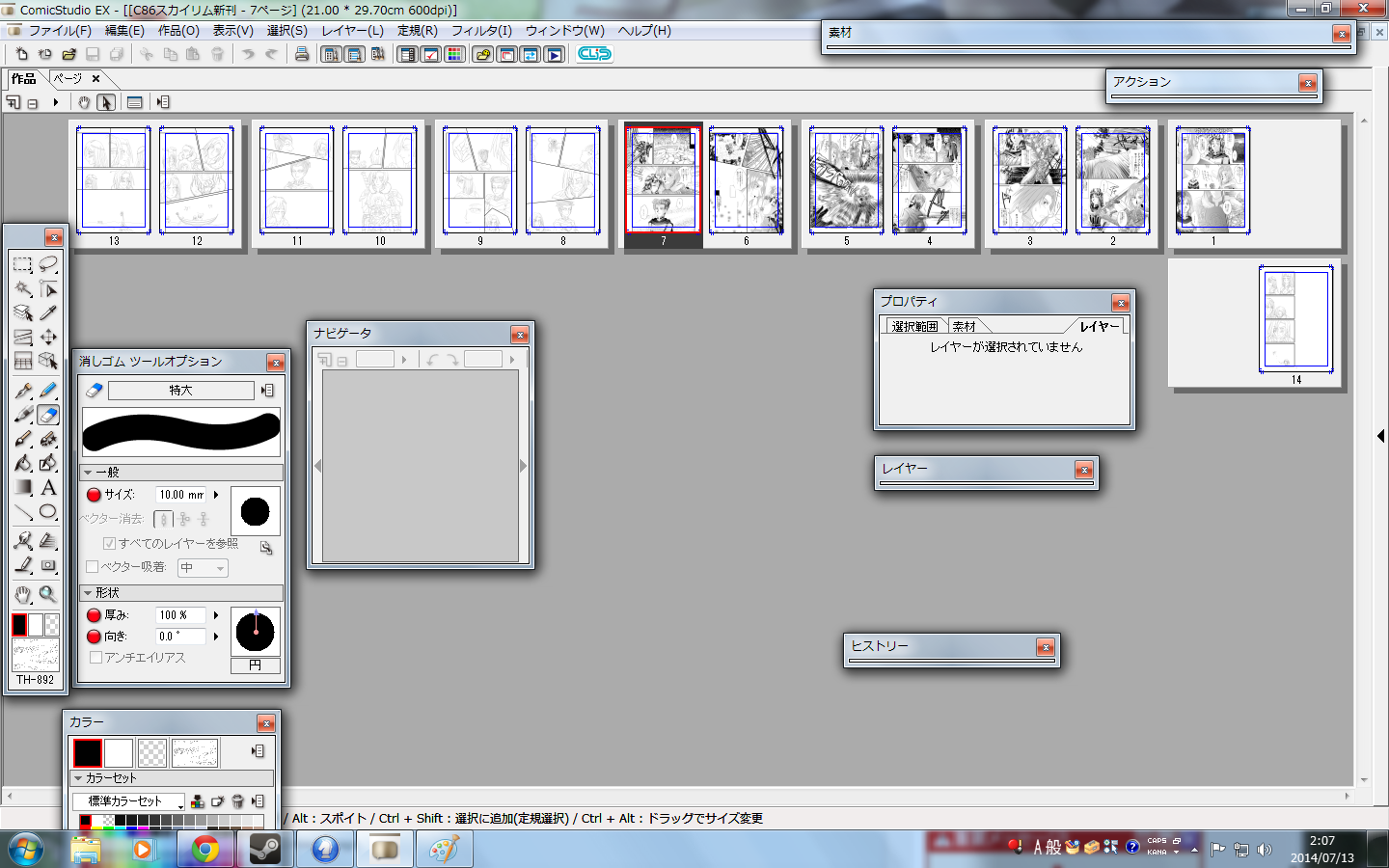Select the Lasso selection tool
Viewport: 1389px width, 868px height.
(48, 263)
